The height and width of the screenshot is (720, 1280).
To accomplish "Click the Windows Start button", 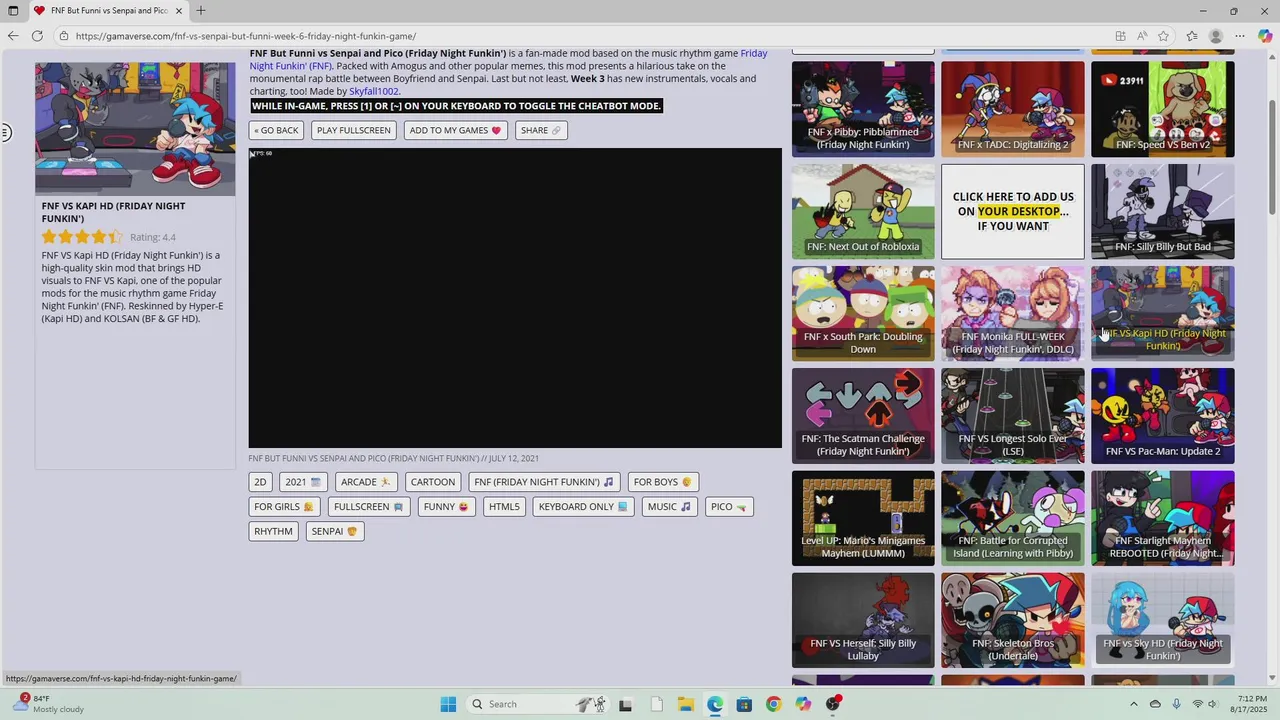I will [x=448, y=704].
